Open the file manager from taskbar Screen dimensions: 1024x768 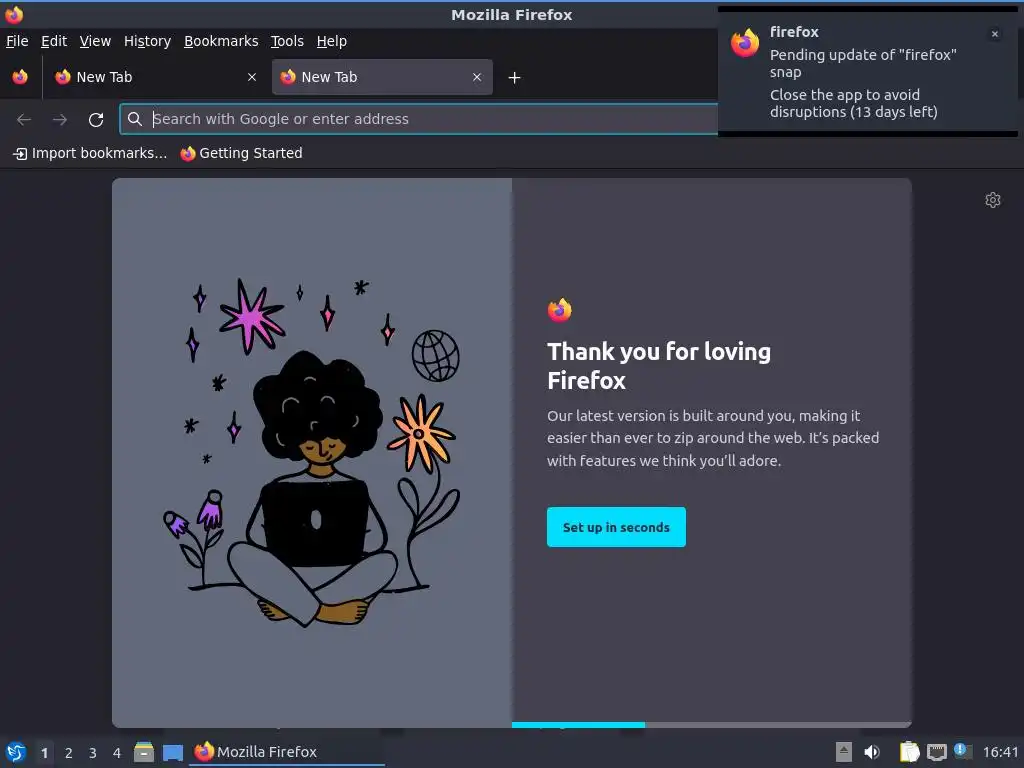[x=144, y=752]
